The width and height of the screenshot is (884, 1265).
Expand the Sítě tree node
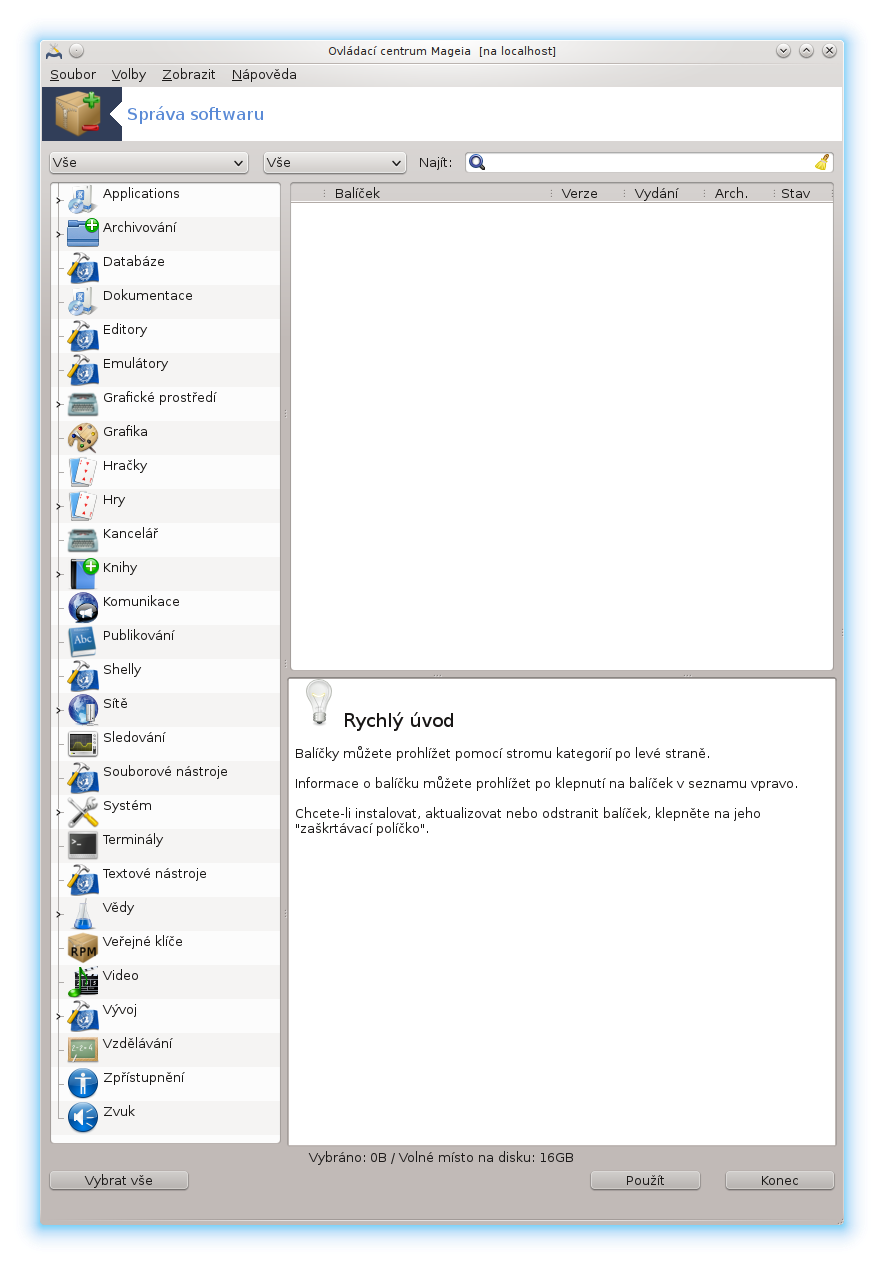click(x=59, y=710)
